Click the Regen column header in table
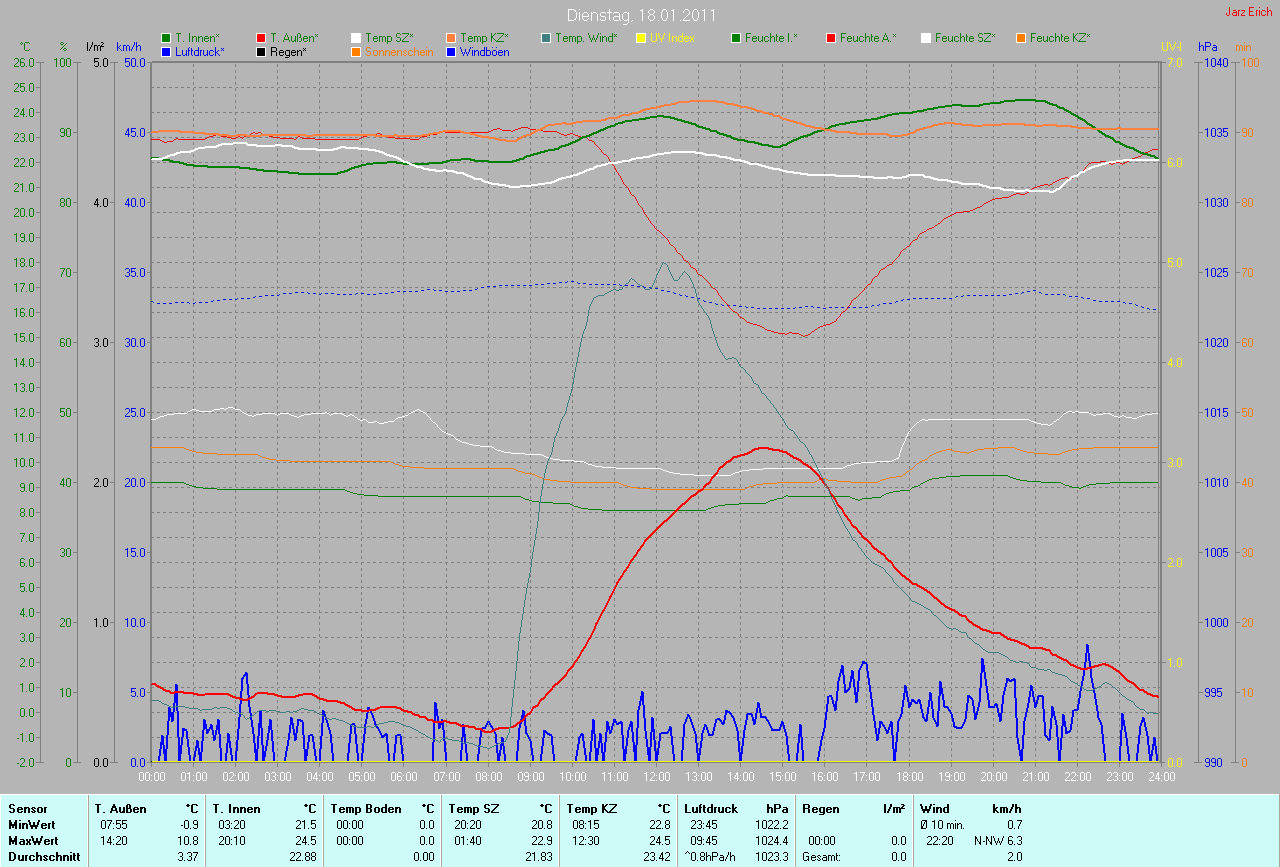 pyautogui.click(x=820, y=809)
